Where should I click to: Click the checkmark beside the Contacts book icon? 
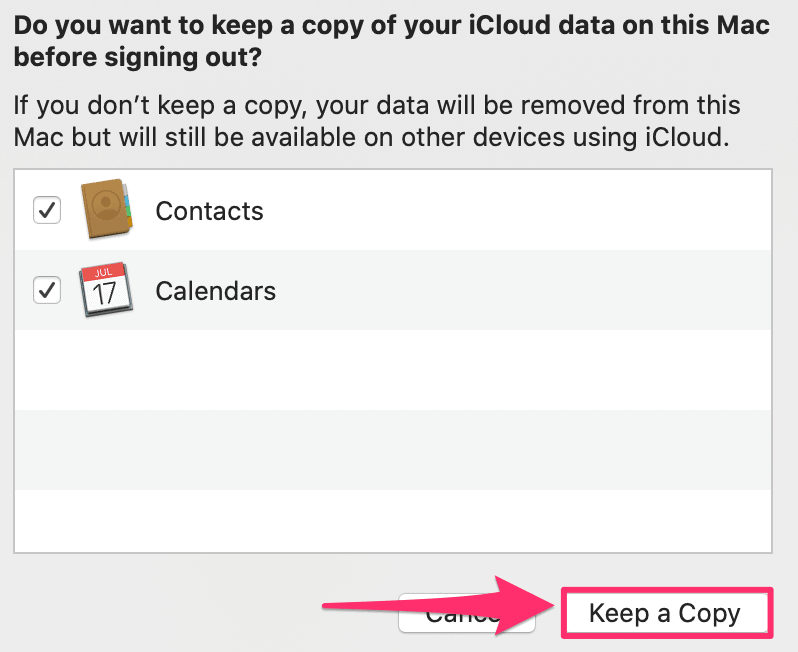point(47,210)
